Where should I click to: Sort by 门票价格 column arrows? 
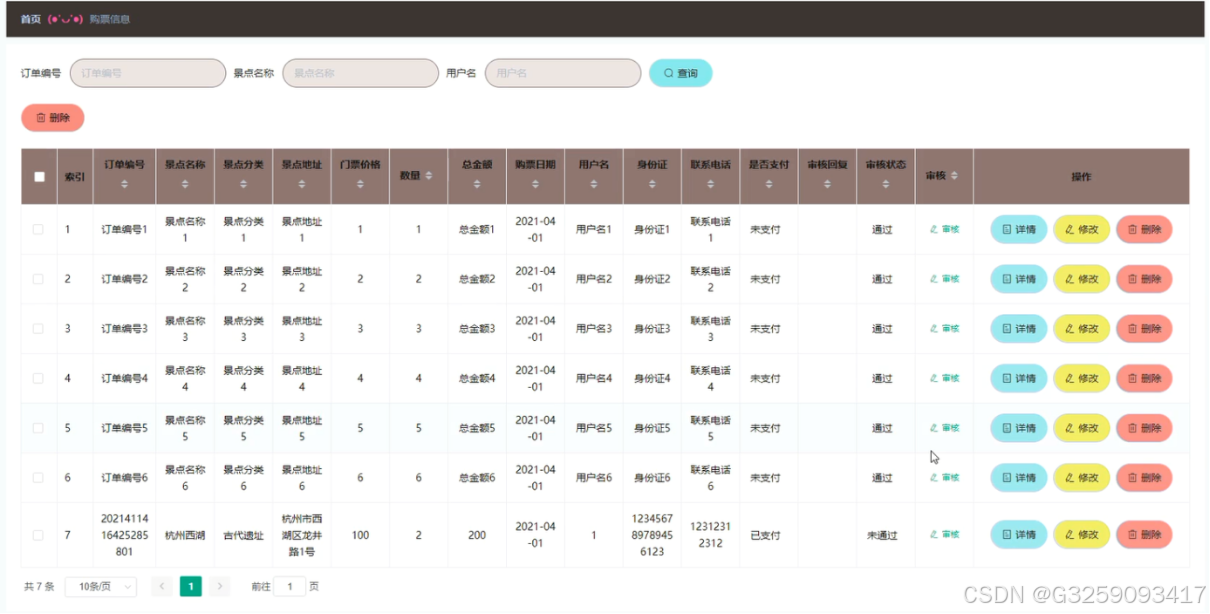(360, 184)
